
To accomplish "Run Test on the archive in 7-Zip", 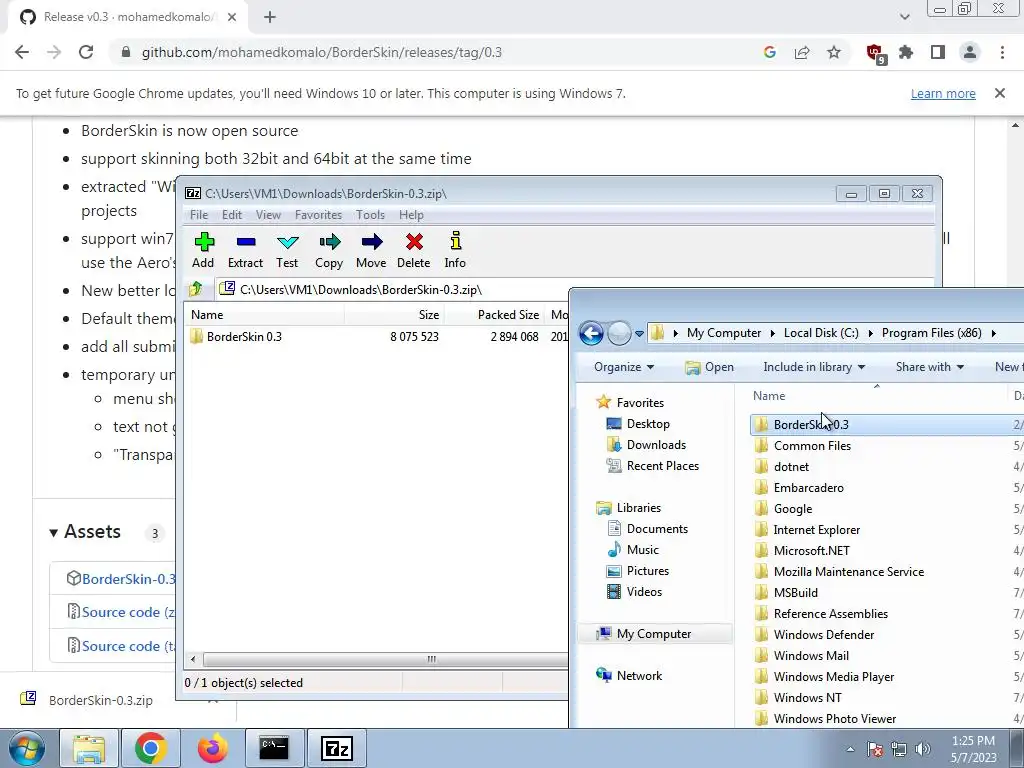I will pos(287,250).
